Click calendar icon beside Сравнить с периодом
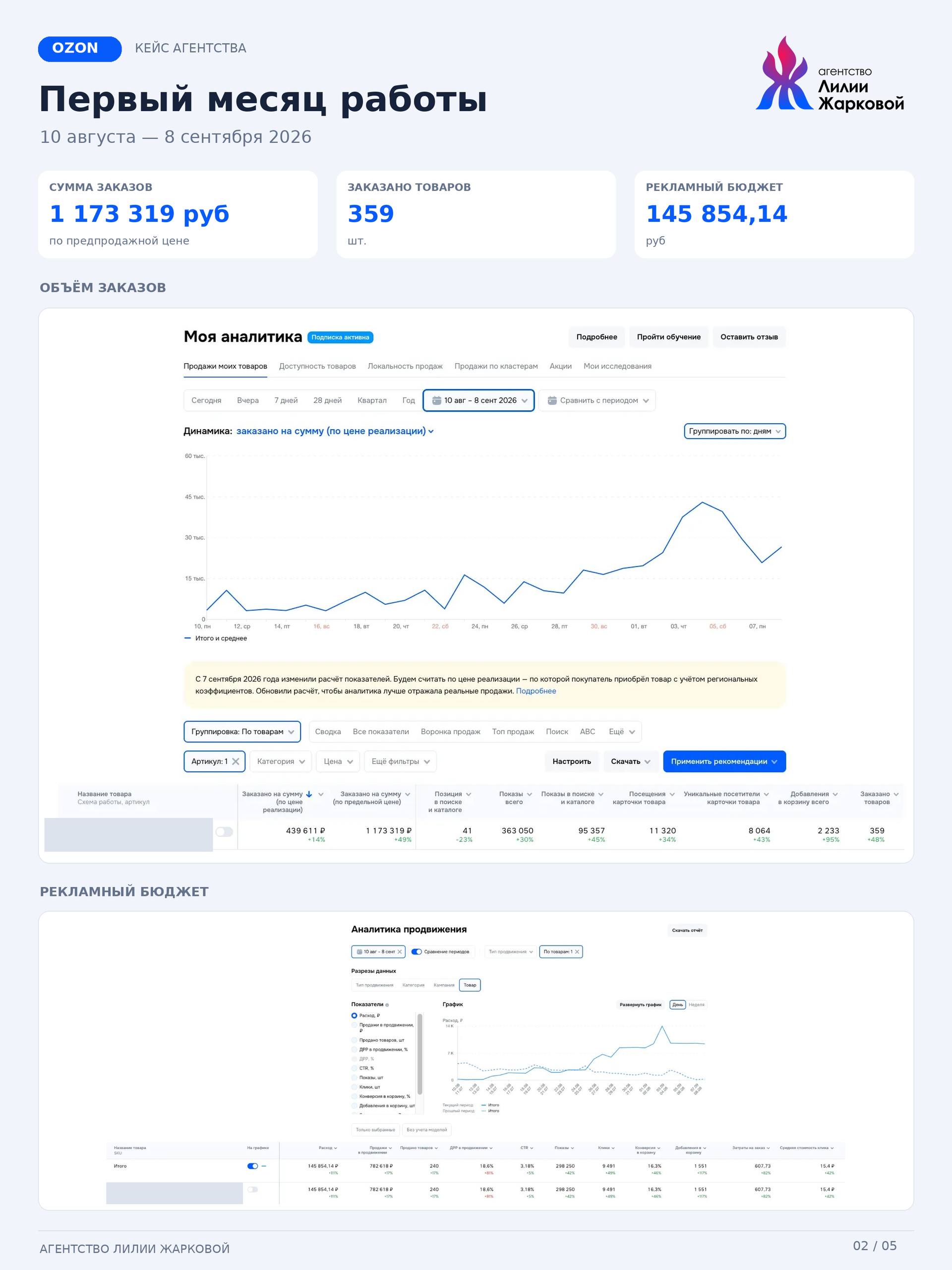This screenshot has height=1270, width=952. click(x=552, y=400)
